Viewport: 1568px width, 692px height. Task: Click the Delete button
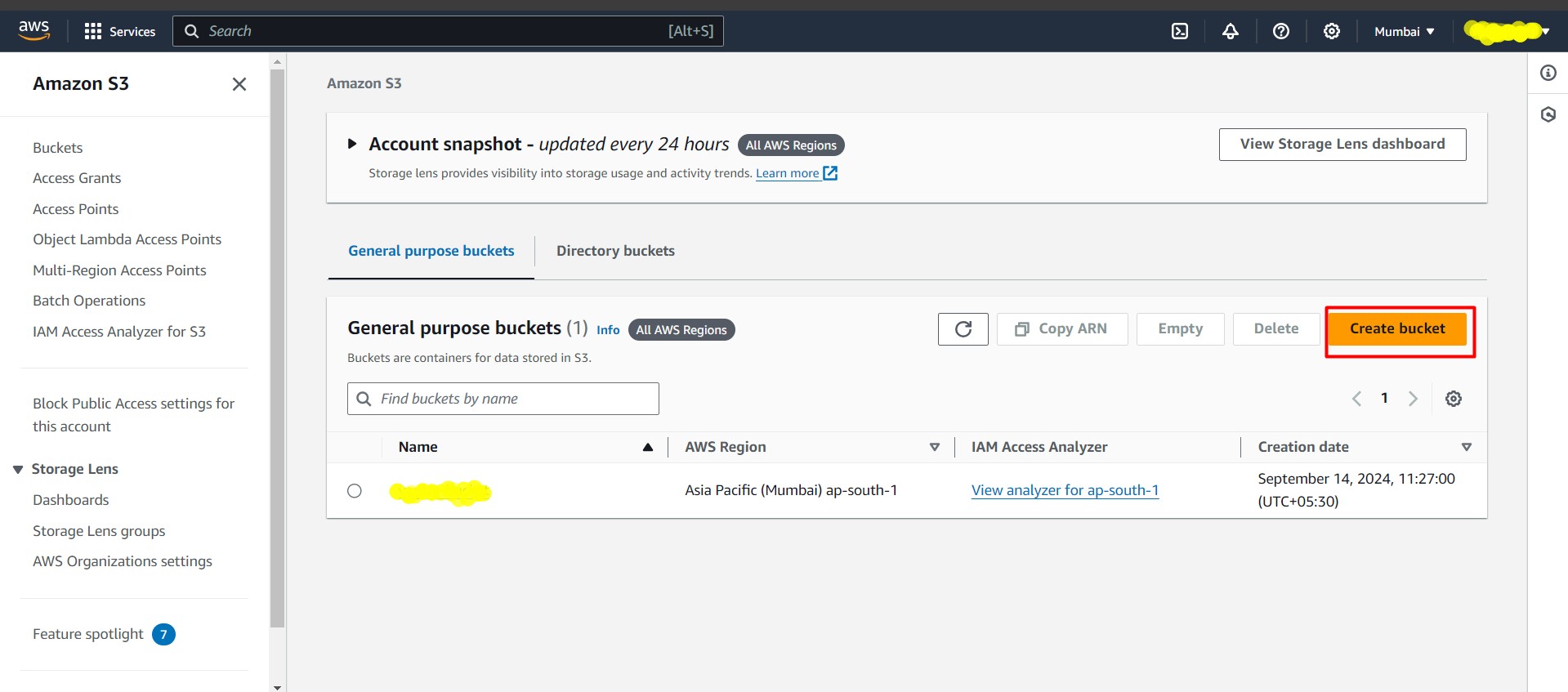1275,329
